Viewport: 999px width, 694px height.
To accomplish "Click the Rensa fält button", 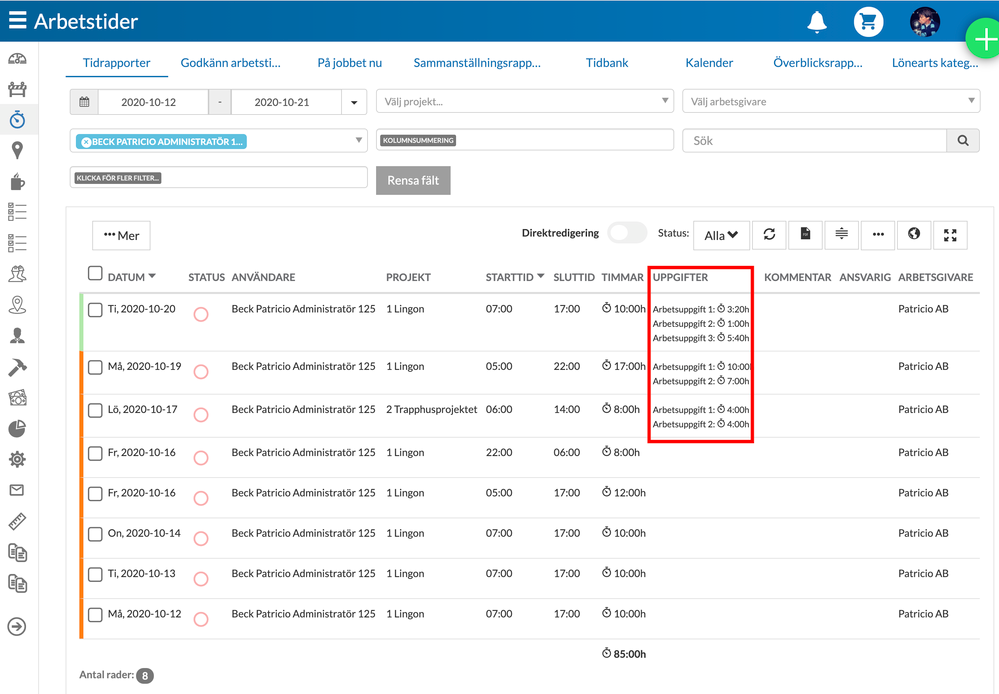I will point(413,180).
